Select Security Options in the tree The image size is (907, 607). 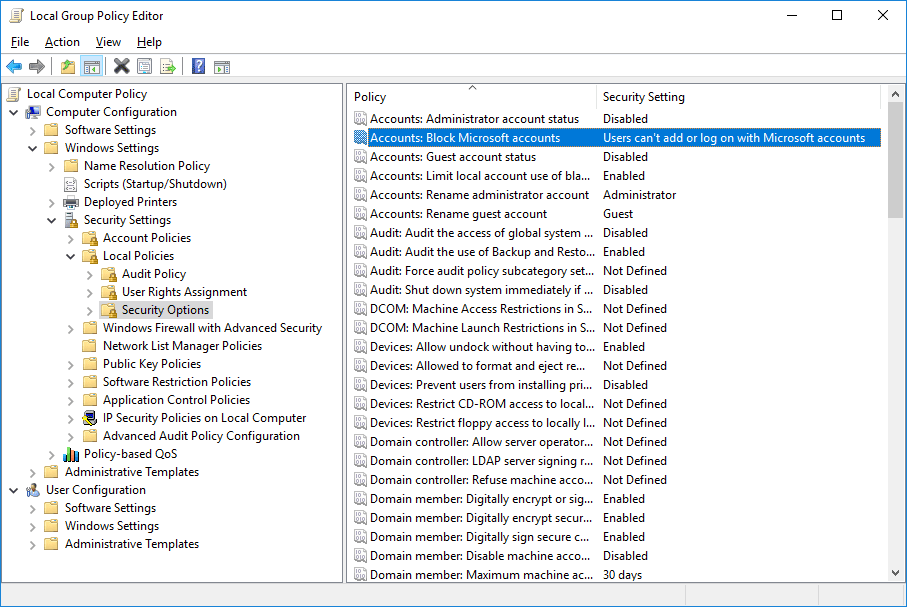[165, 310]
